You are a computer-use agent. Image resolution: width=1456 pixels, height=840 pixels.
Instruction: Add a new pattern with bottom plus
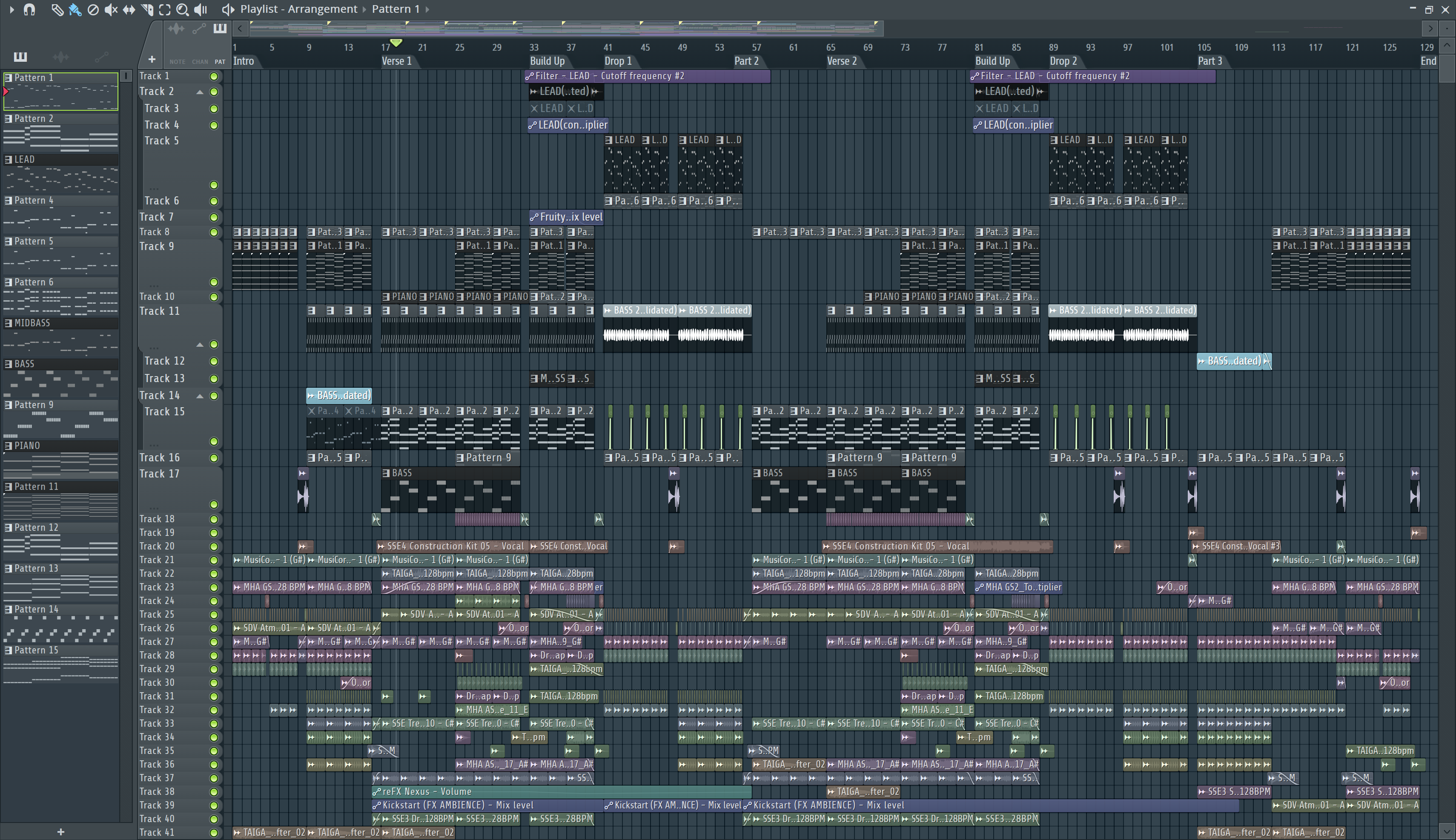60,832
